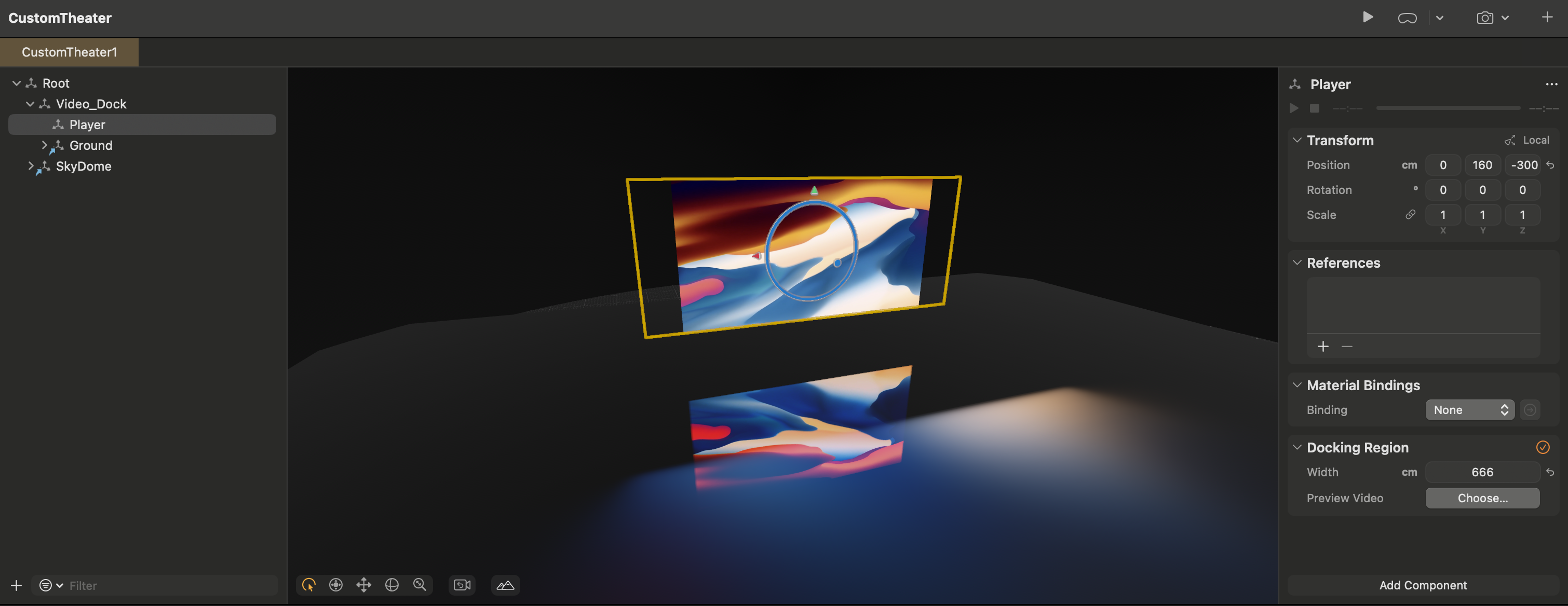
Task: Activate the pan move tool
Action: [364, 585]
